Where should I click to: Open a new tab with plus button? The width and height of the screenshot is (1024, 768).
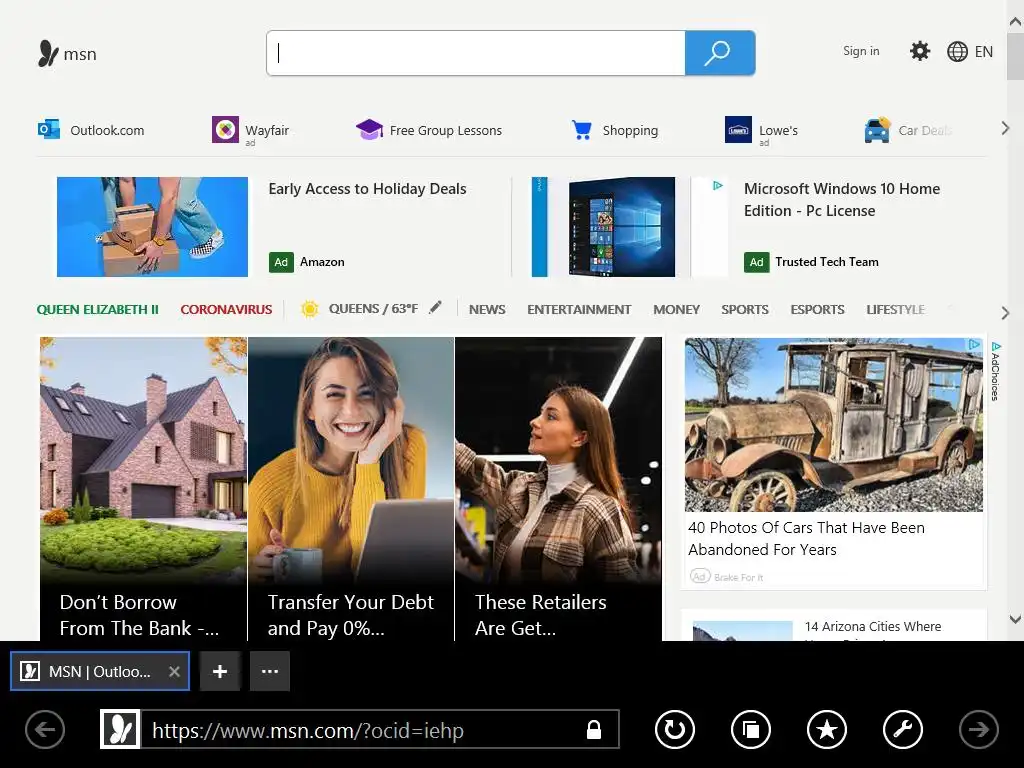point(220,671)
